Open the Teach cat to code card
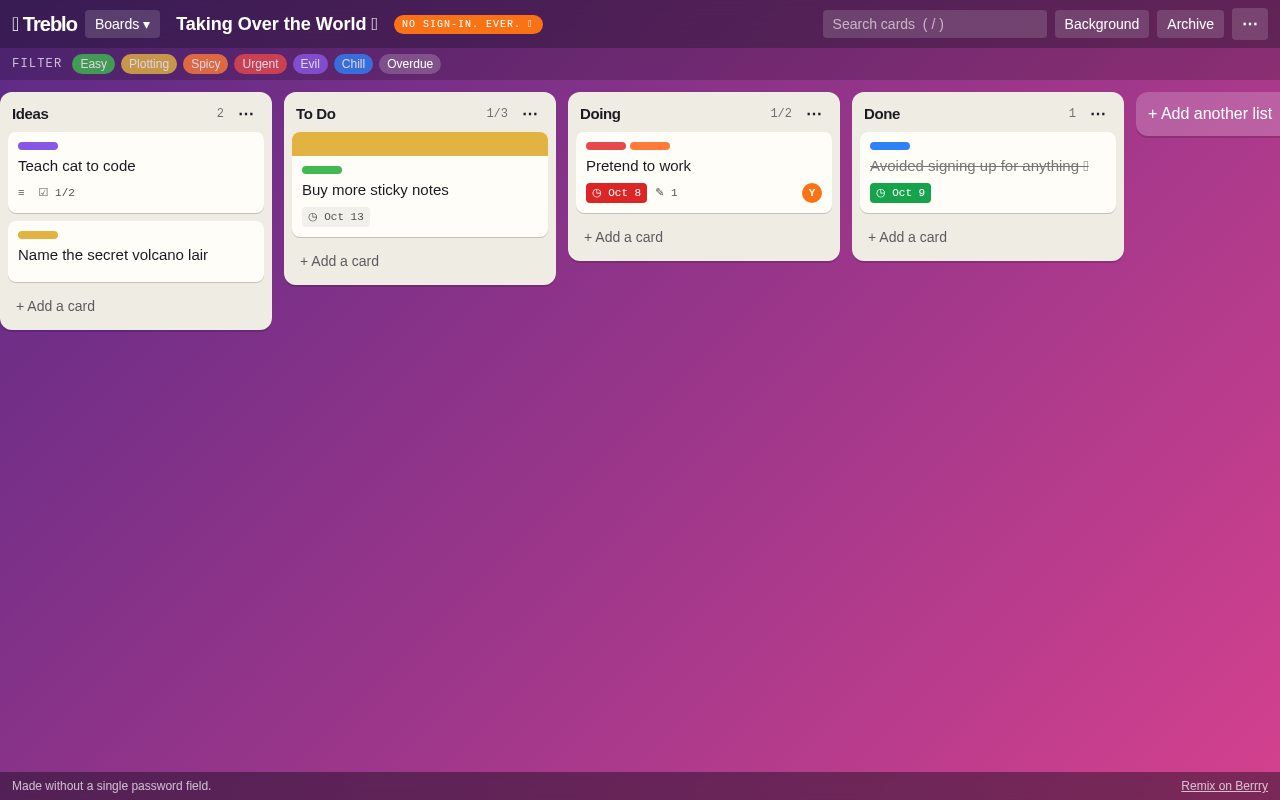 point(136,172)
